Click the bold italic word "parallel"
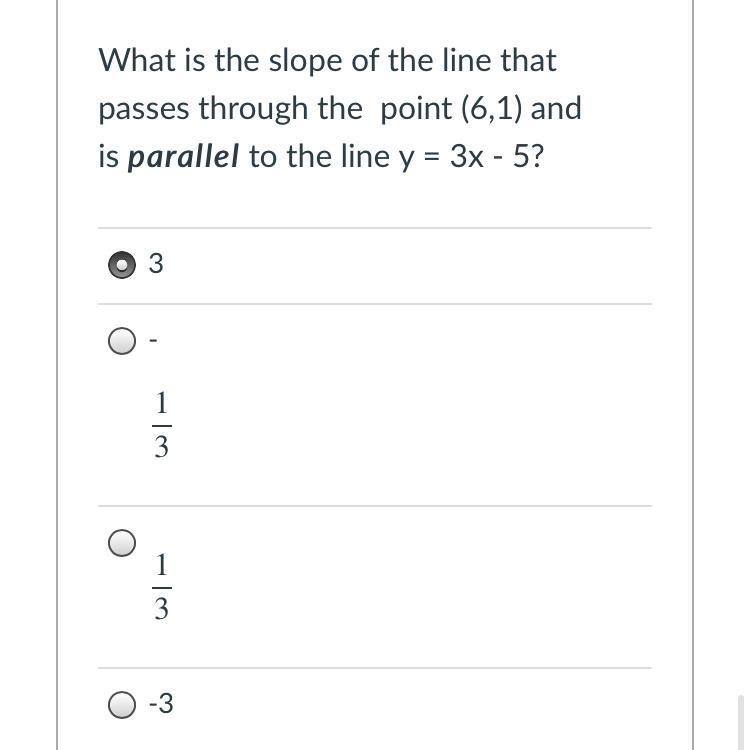This screenshot has width=750, height=750. 183,157
